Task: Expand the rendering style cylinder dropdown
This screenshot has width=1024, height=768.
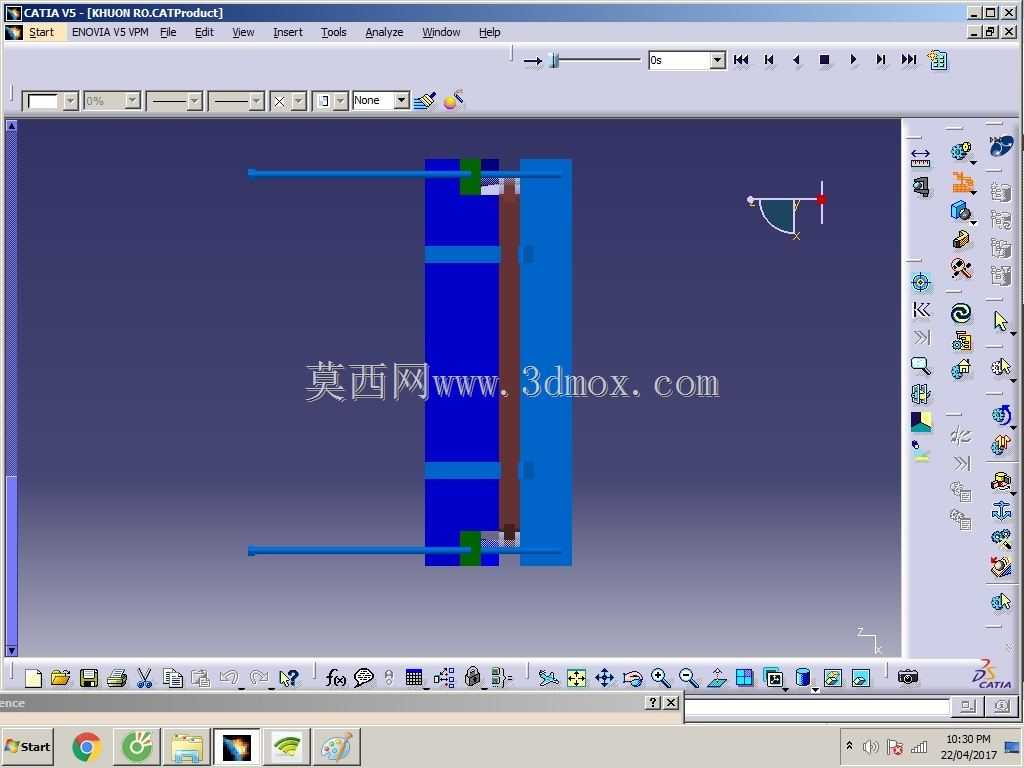Action: click(x=814, y=688)
